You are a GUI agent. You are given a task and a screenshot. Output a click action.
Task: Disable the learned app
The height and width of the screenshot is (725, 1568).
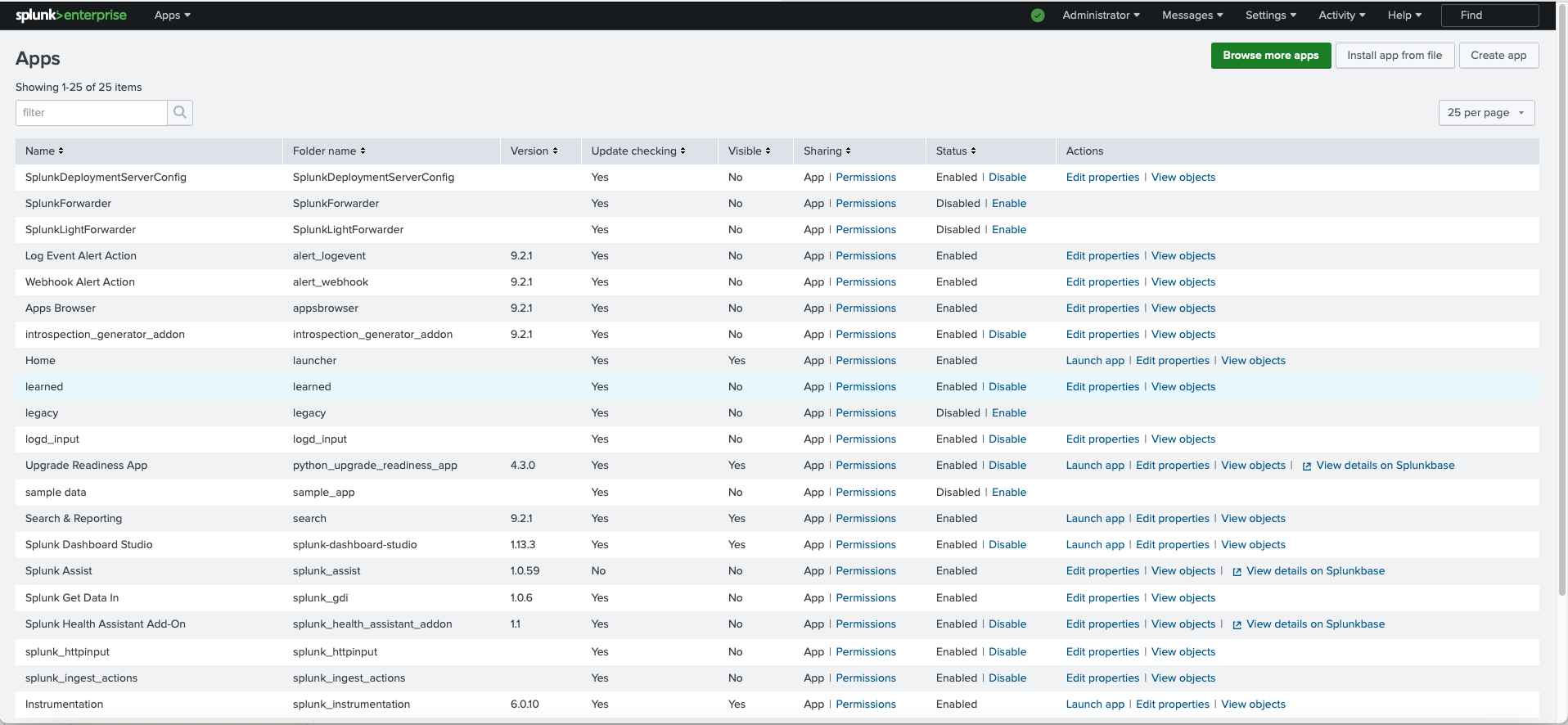1007,387
